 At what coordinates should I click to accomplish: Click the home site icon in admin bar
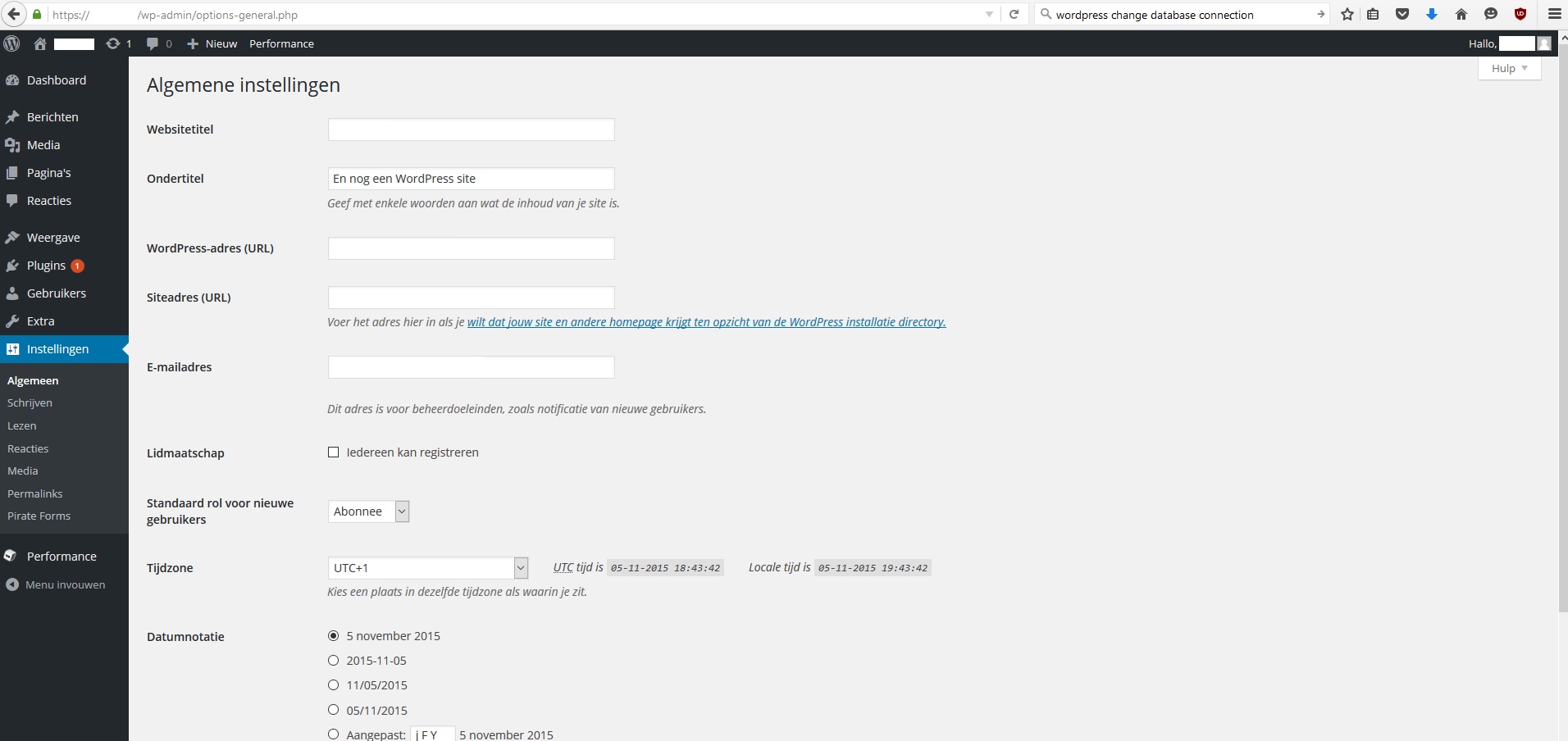pyautogui.click(x=39, y=43)
